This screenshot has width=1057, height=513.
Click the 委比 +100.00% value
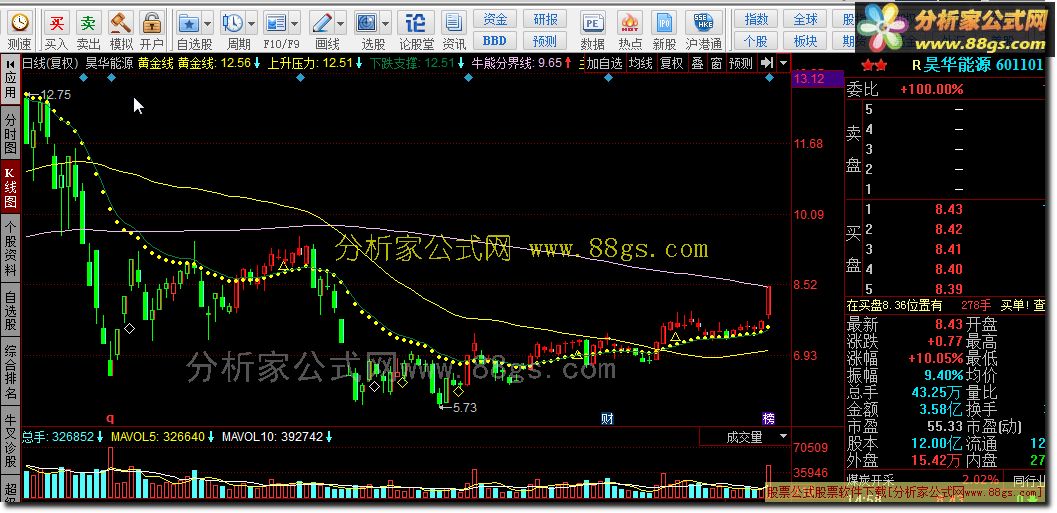[932, 89]
